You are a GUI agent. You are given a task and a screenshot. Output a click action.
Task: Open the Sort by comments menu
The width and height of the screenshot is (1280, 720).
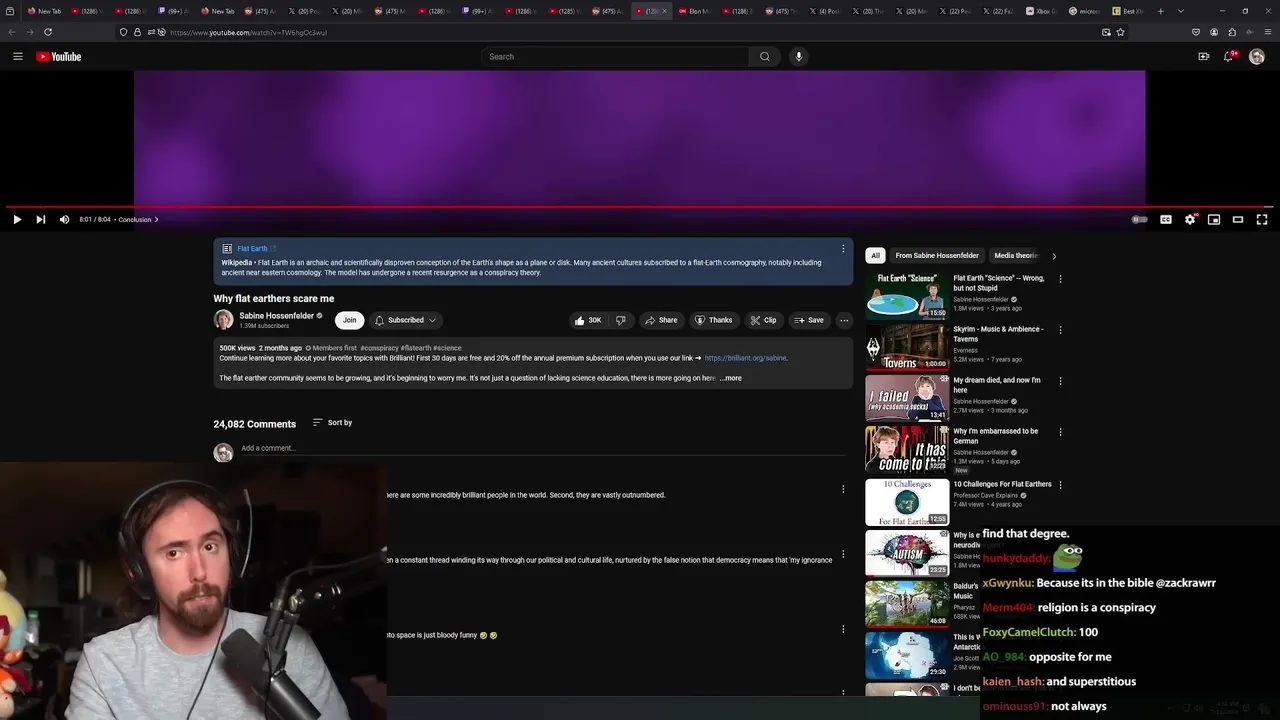(x=332, y=423)
